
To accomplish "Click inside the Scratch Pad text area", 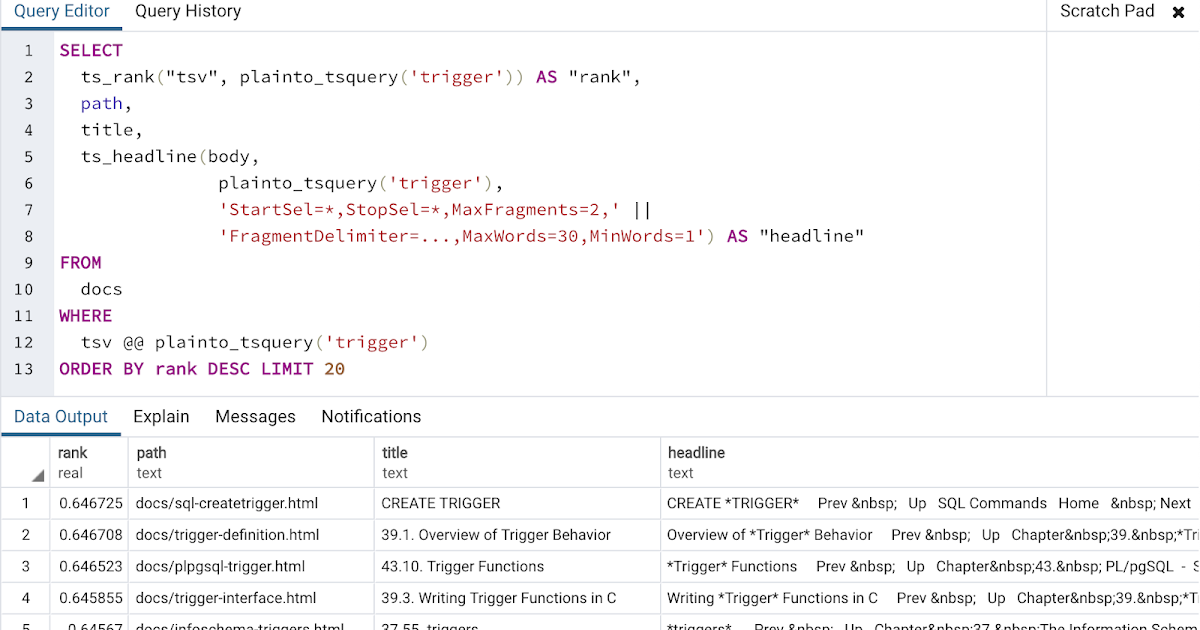I will tap(1120, 200).
